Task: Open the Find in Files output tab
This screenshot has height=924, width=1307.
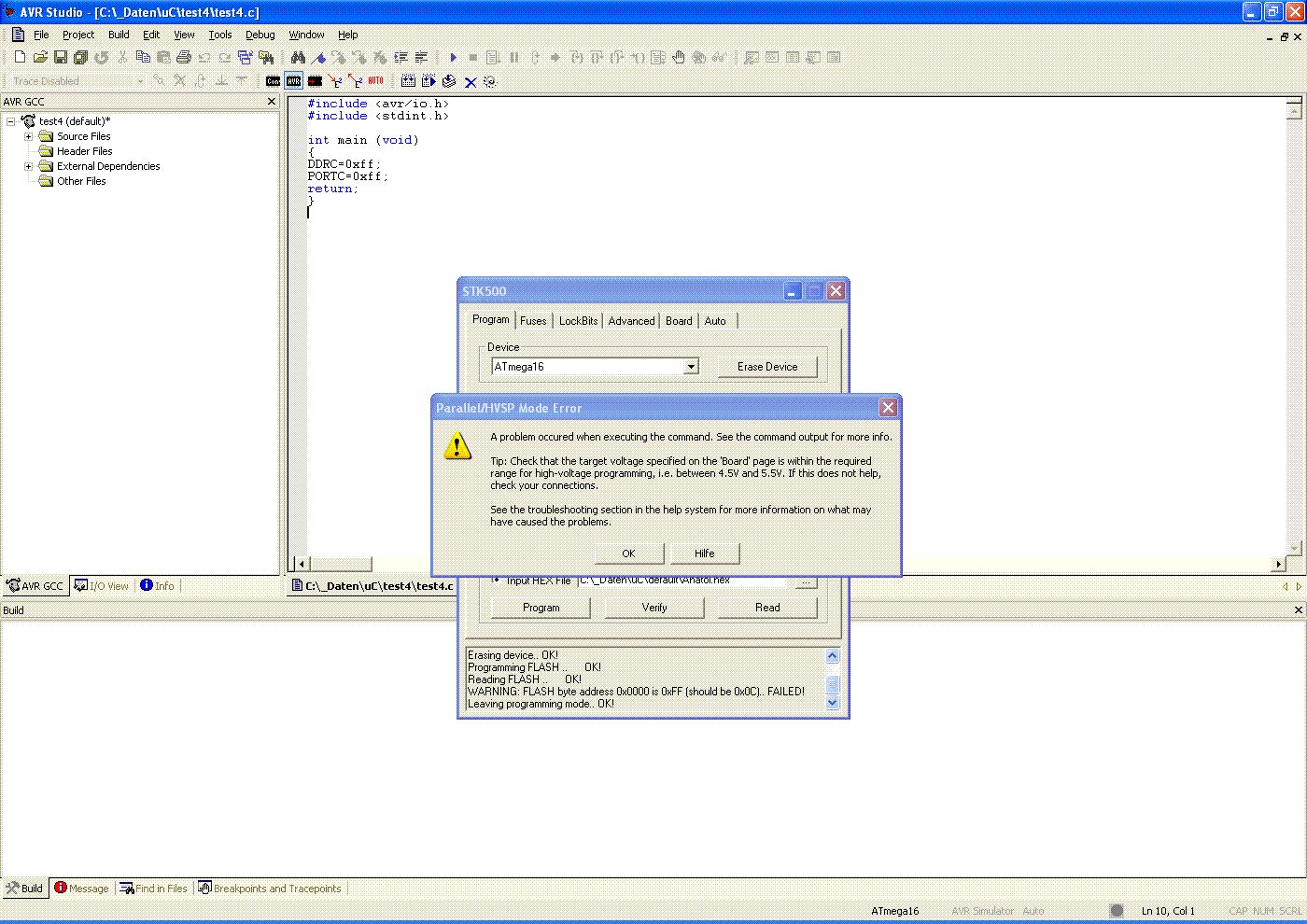Action: coord(153,889)
